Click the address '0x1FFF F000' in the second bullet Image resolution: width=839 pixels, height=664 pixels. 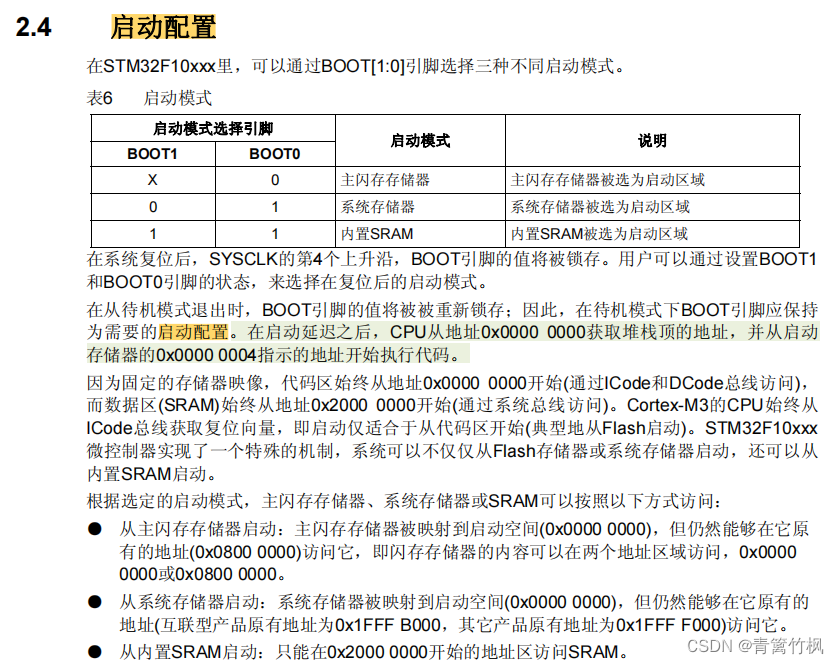(669, 624)
